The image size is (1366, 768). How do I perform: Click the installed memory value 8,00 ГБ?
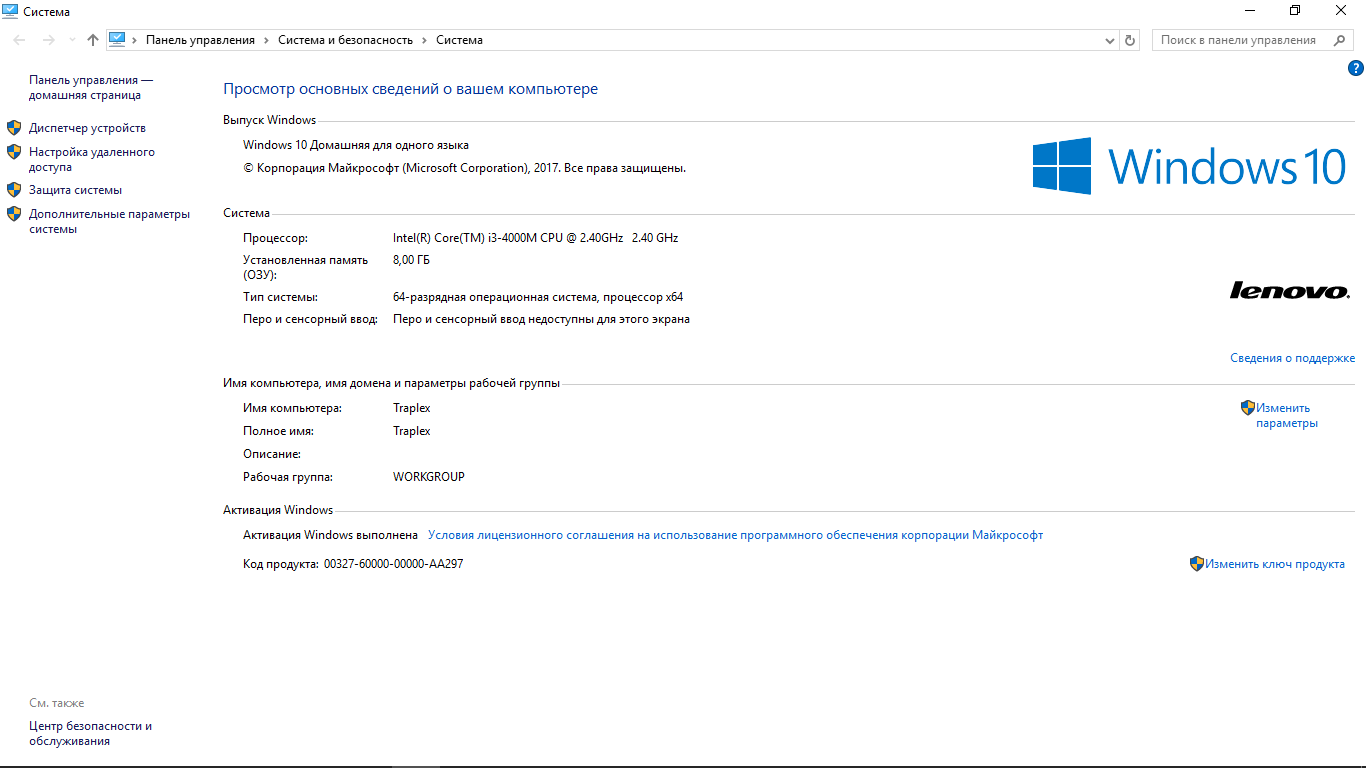point(412,260)
